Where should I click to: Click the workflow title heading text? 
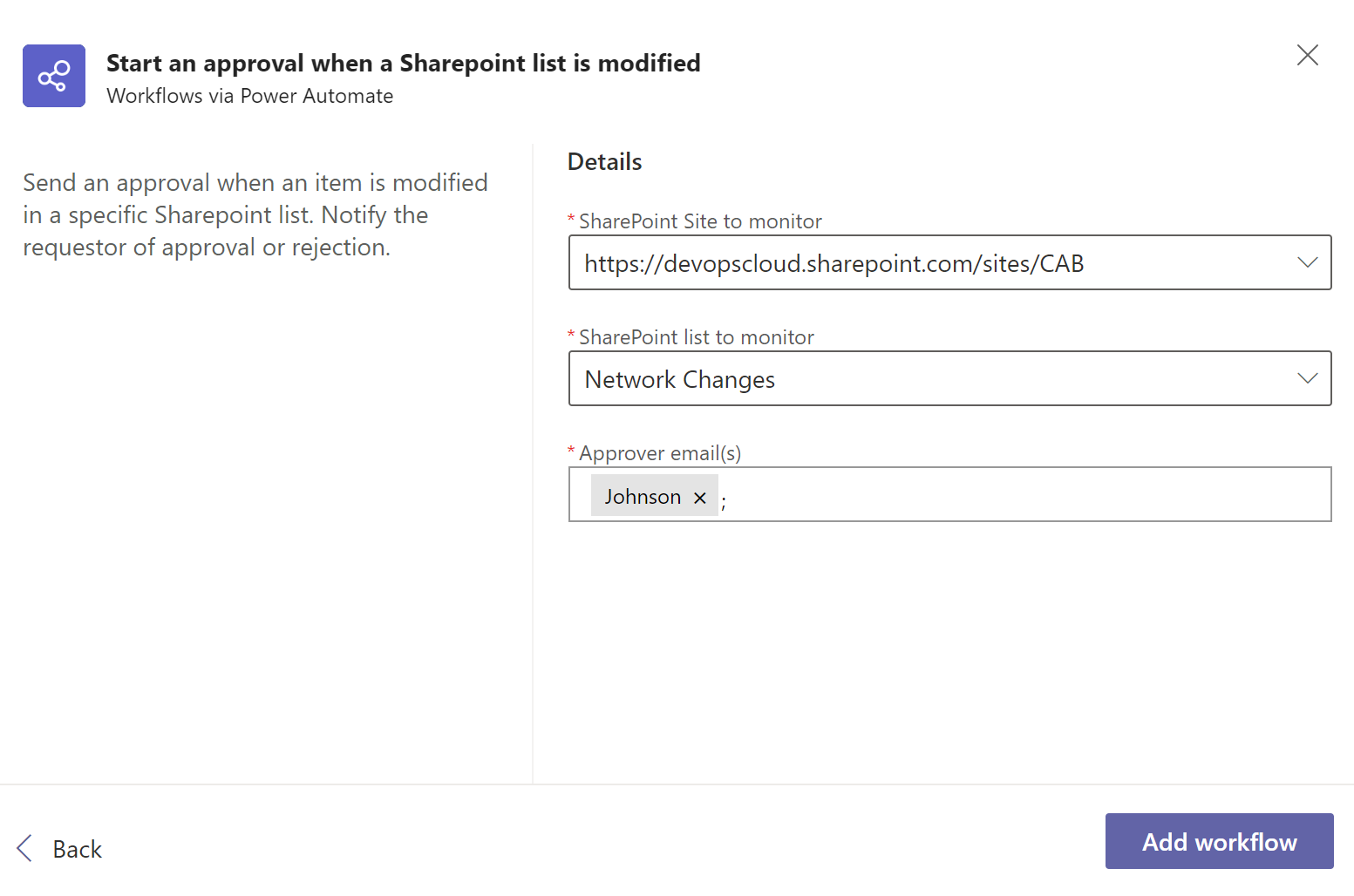point(403,64)
